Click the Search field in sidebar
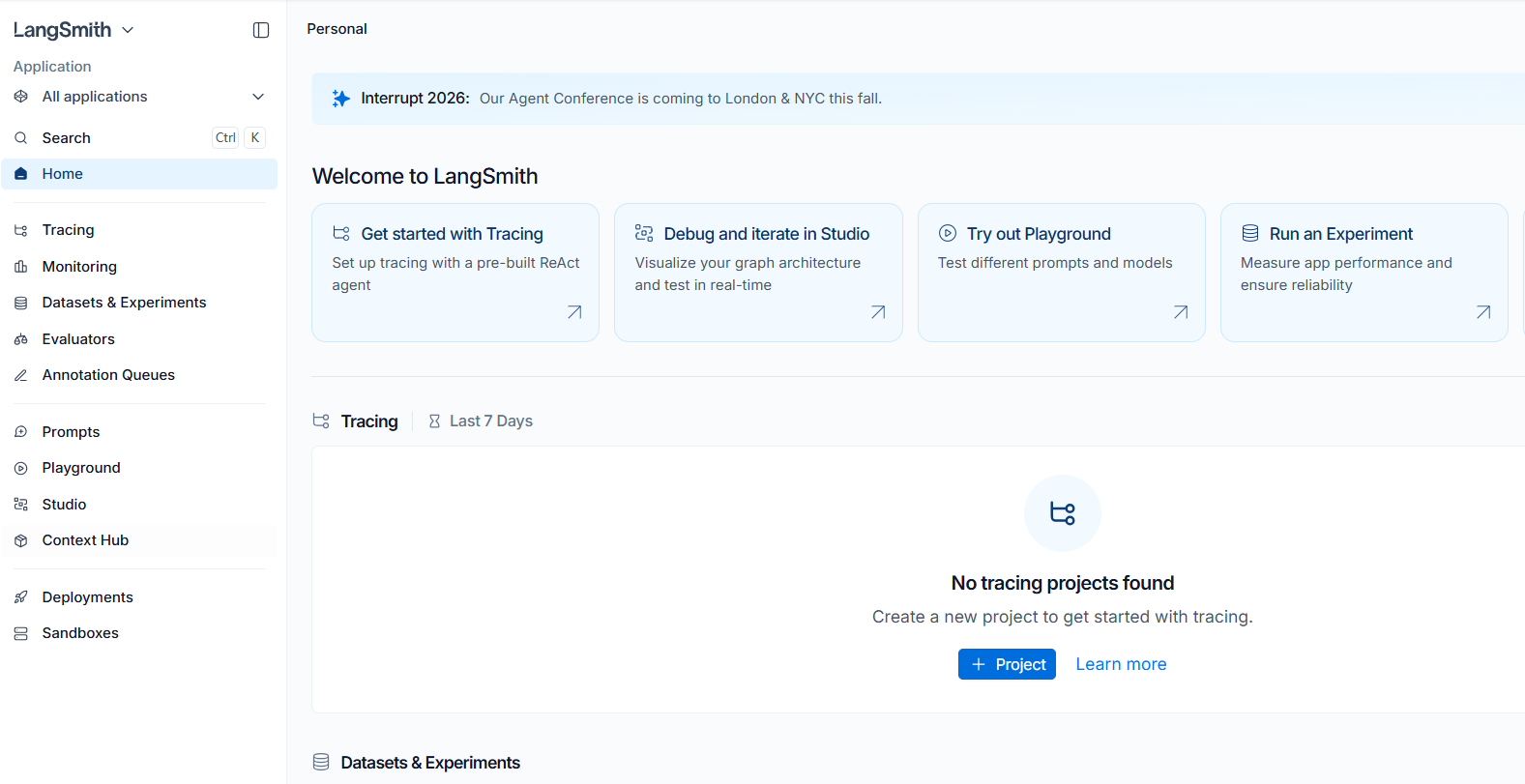The height and width of the screenshot is (784, 1525). pyautogui.click(x=139, y=138)
